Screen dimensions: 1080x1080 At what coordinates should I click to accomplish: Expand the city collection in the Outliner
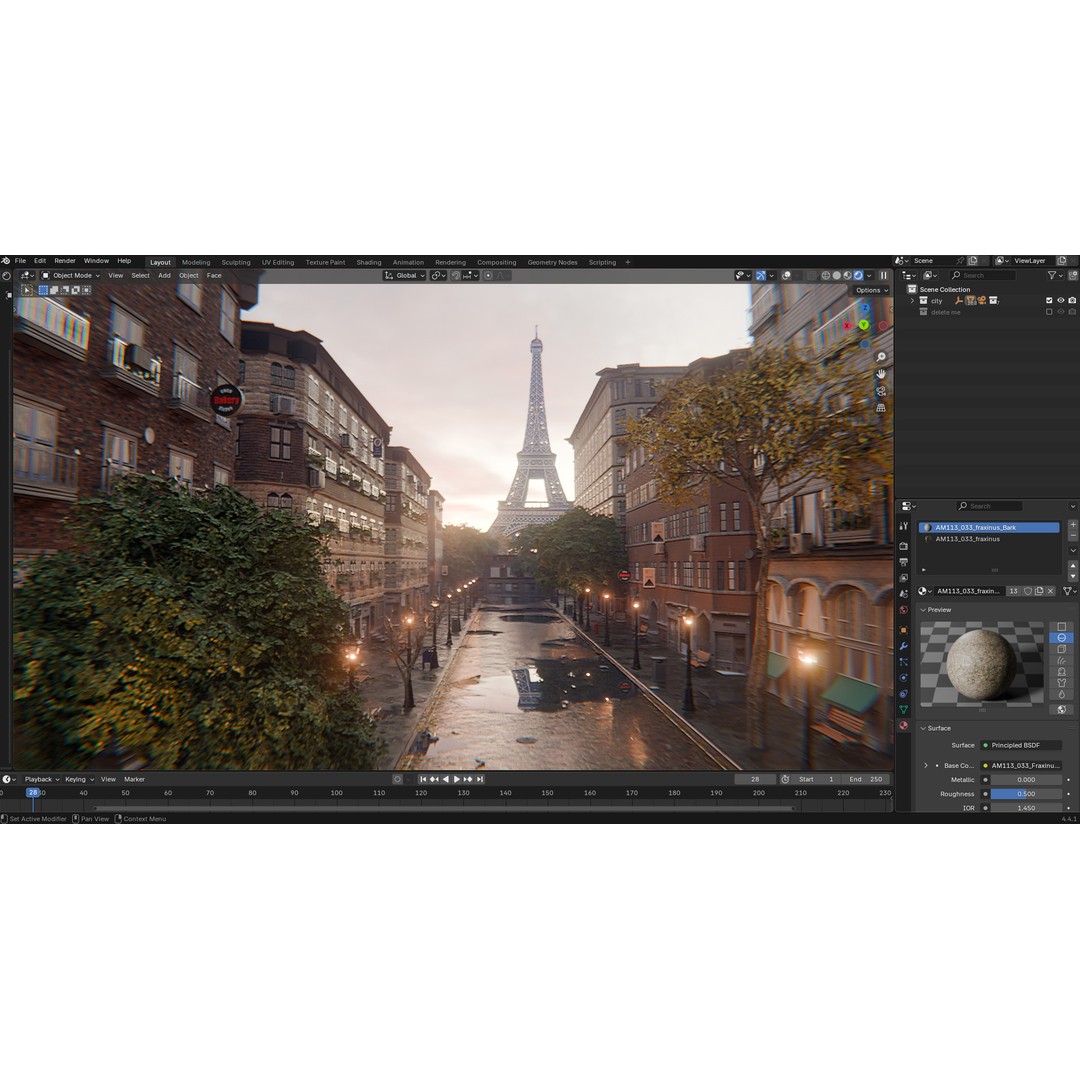[912, 300]
